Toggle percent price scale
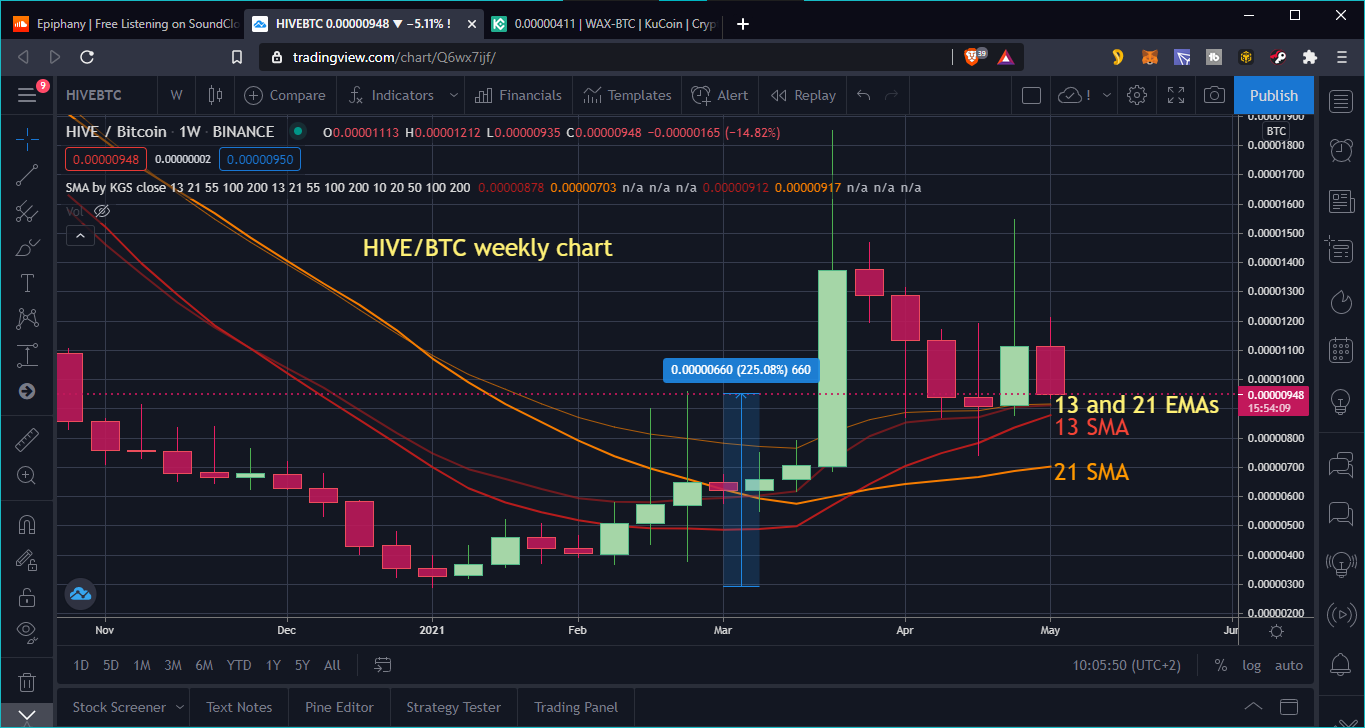The image size is (1365, 728). click(1221, 665)
